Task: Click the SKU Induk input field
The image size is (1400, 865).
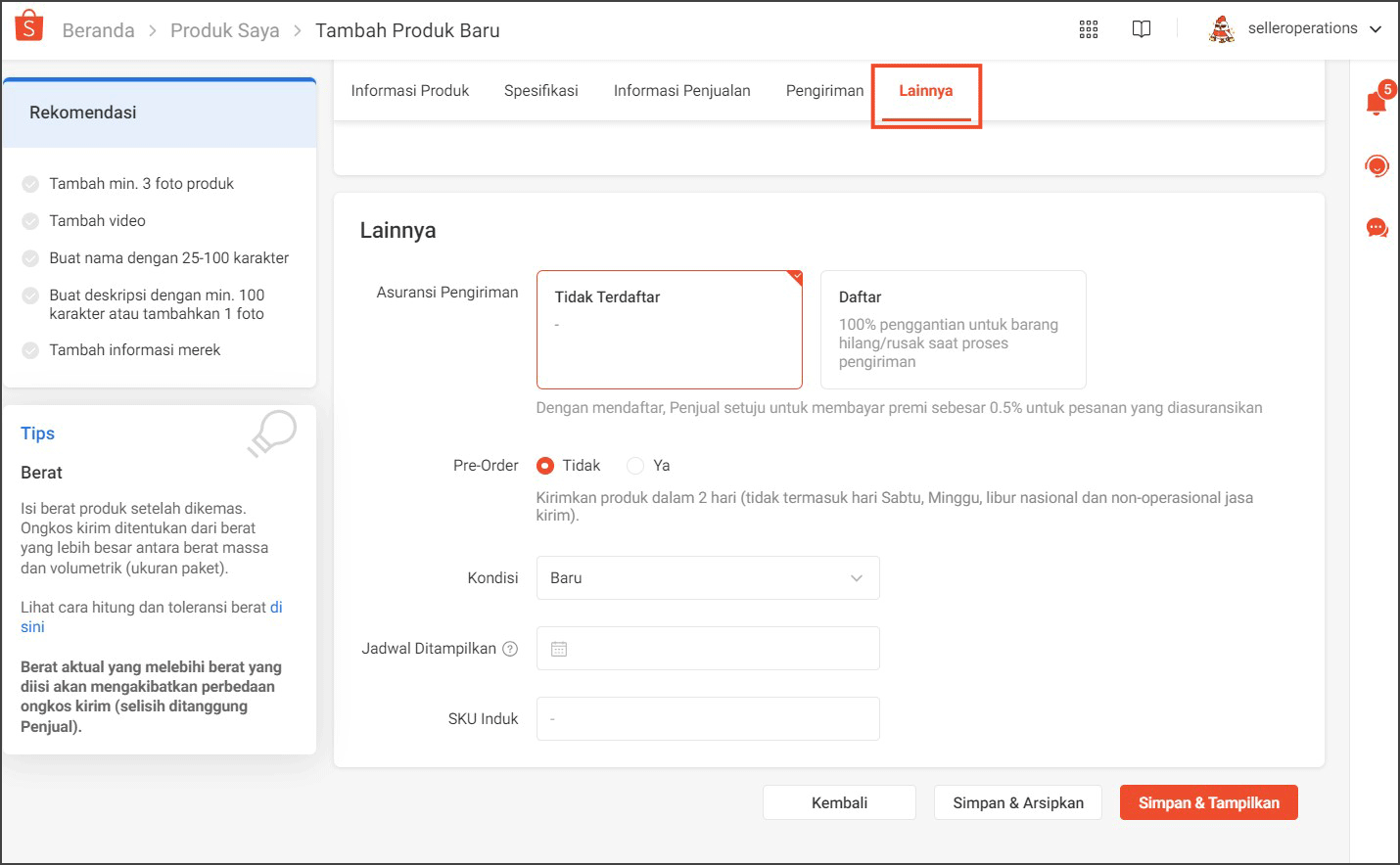Action: 707,718
